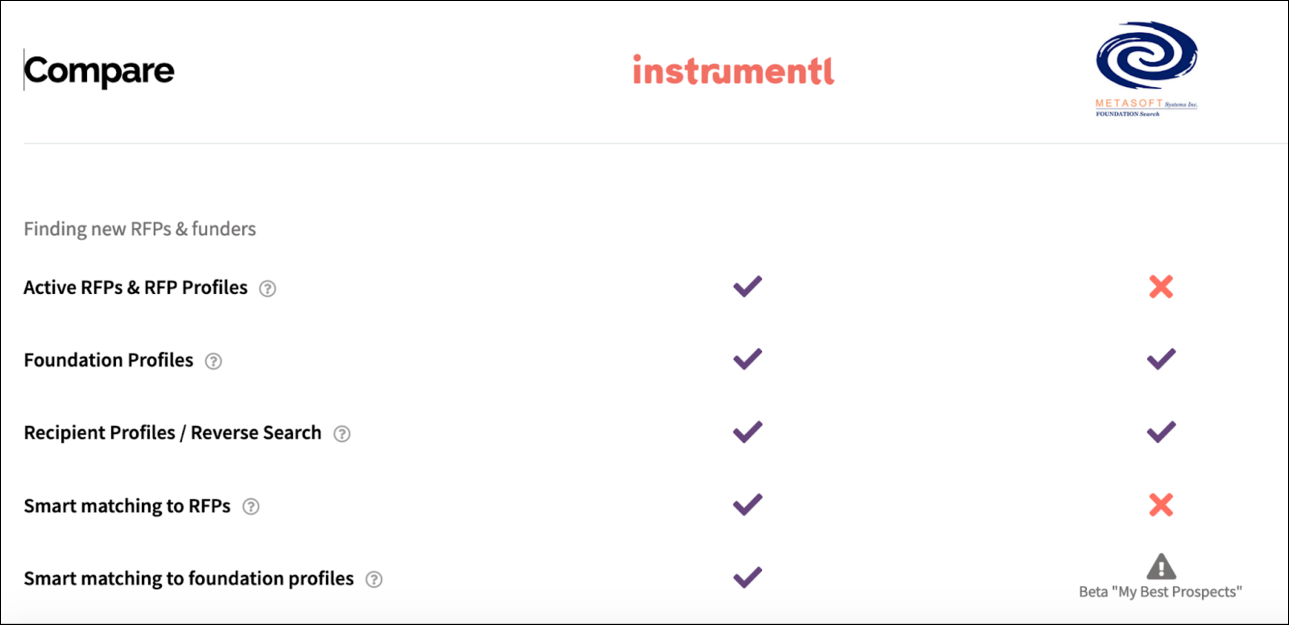1289x625 pixels.
Task: Click the Beta "My Best Prospects" link
Action: (1160, 591)
